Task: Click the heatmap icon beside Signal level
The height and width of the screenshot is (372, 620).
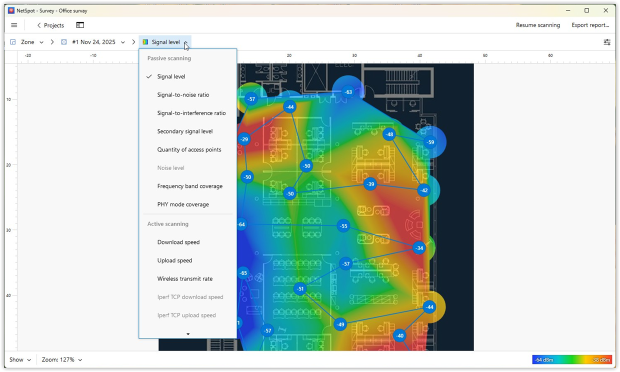Action: coord(145,42)
